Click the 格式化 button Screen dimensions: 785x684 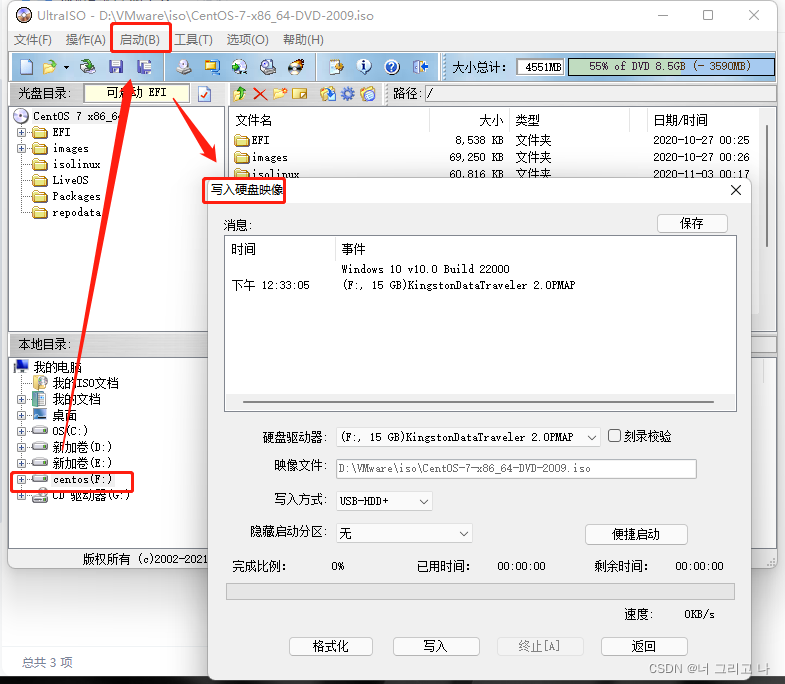pos(330,646)
